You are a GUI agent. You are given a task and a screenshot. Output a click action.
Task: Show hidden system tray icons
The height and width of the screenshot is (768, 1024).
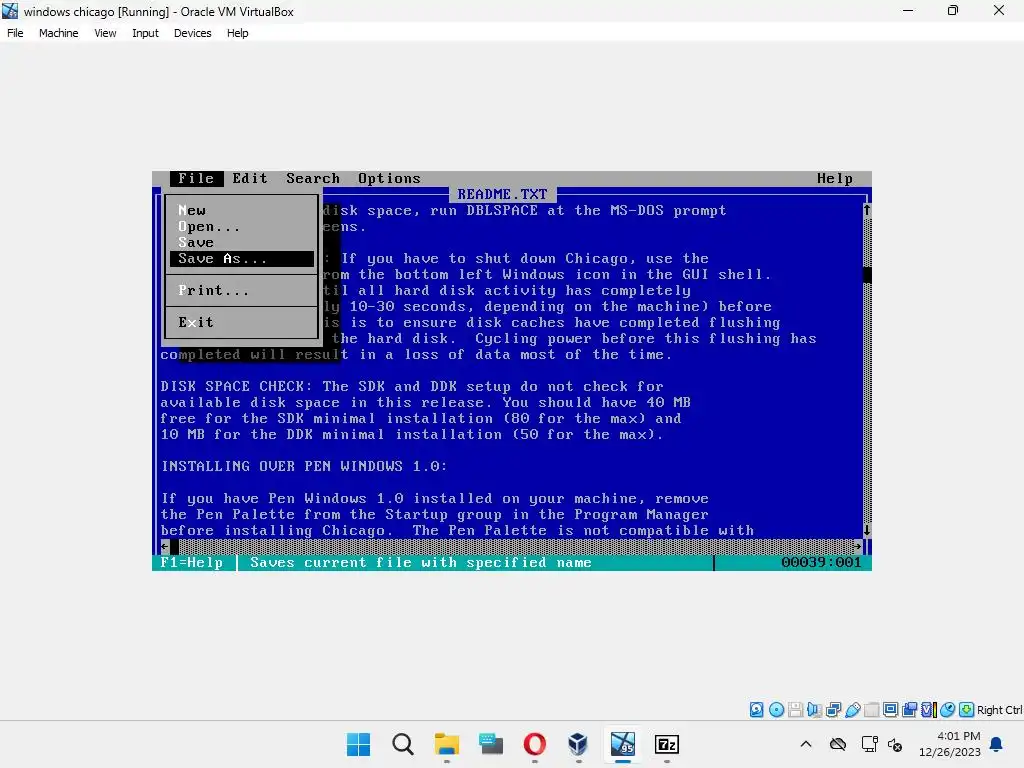pyautogui.click(x=806, y=744)
